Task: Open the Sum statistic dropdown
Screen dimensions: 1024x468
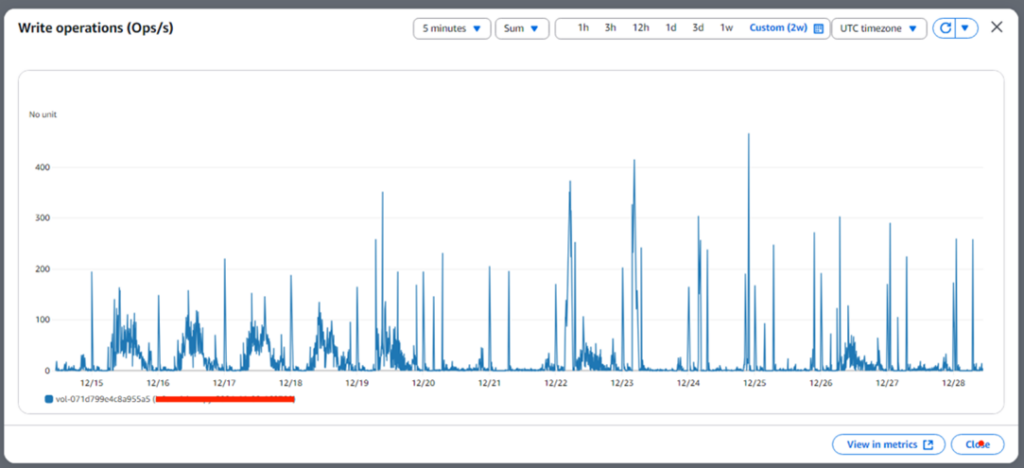Action: 521,28
